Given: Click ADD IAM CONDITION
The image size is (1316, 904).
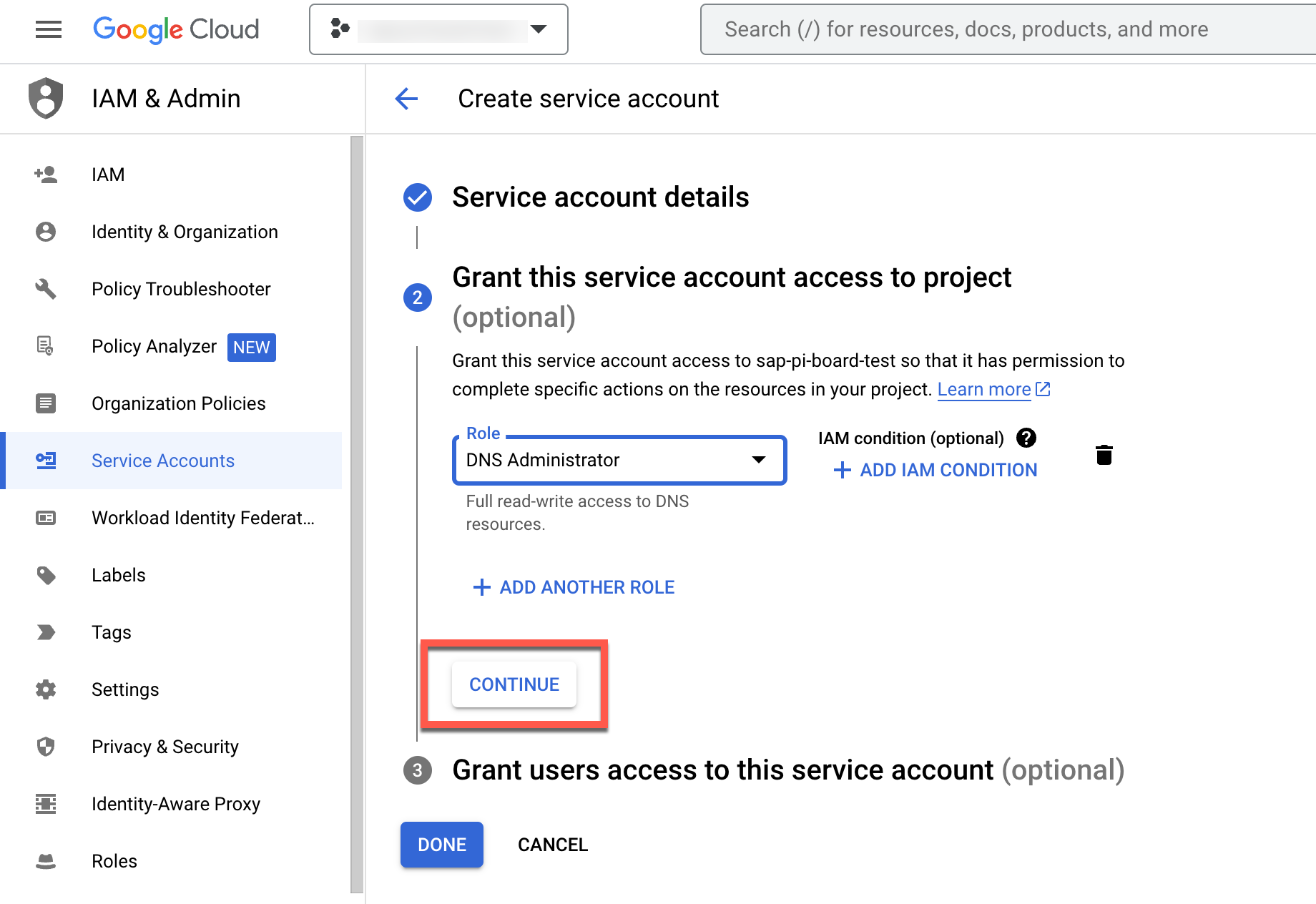Looking at the screenshot, I should 936,470.
